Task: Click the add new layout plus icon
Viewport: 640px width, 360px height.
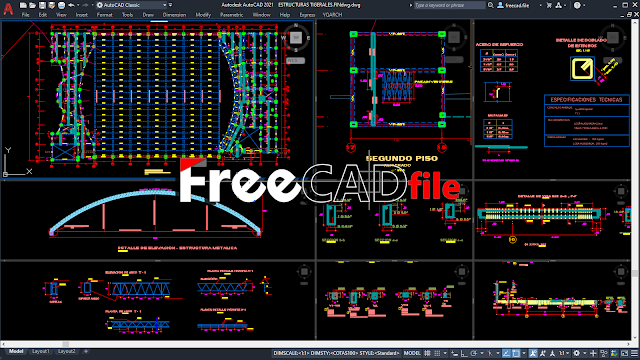Action: 86,351
